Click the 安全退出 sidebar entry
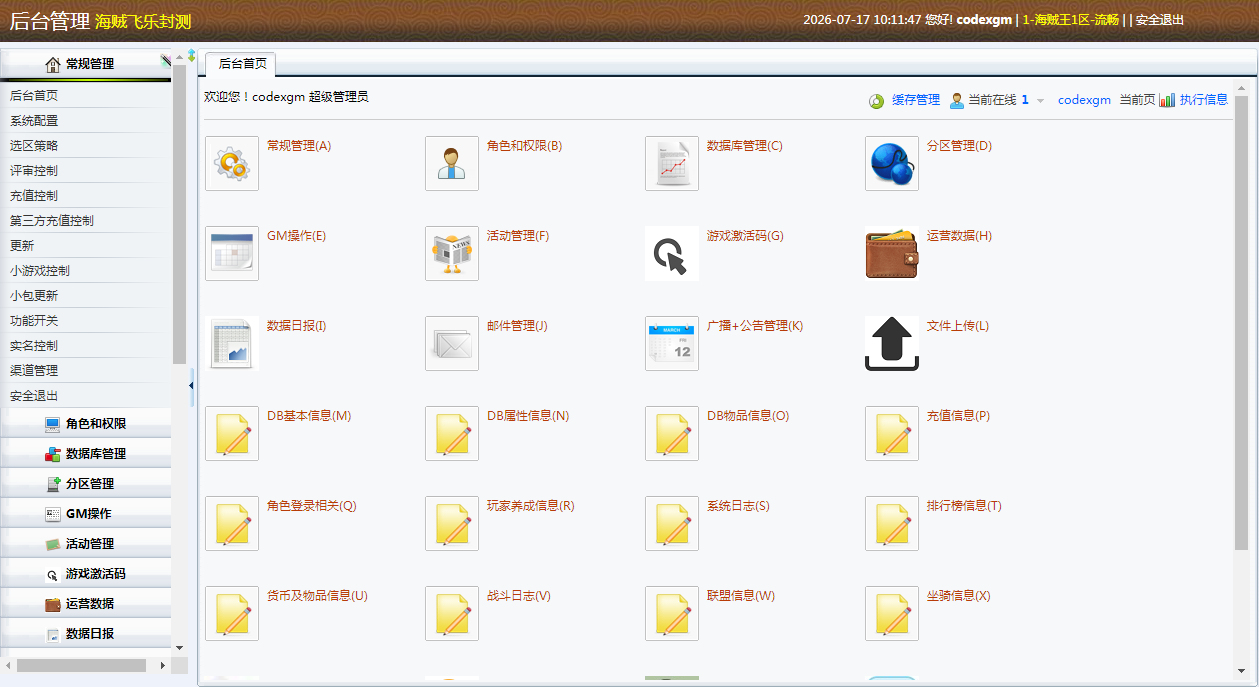 (x=34, y=395)
